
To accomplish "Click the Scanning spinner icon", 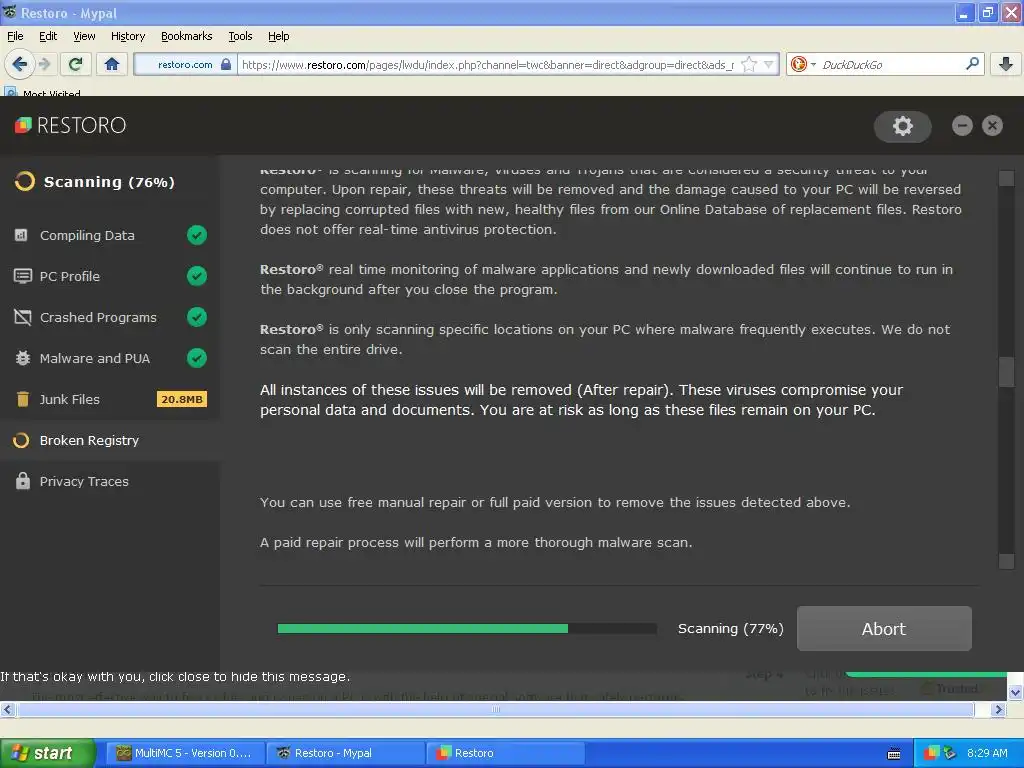I will pyautogui.click(x=24, y=182).
